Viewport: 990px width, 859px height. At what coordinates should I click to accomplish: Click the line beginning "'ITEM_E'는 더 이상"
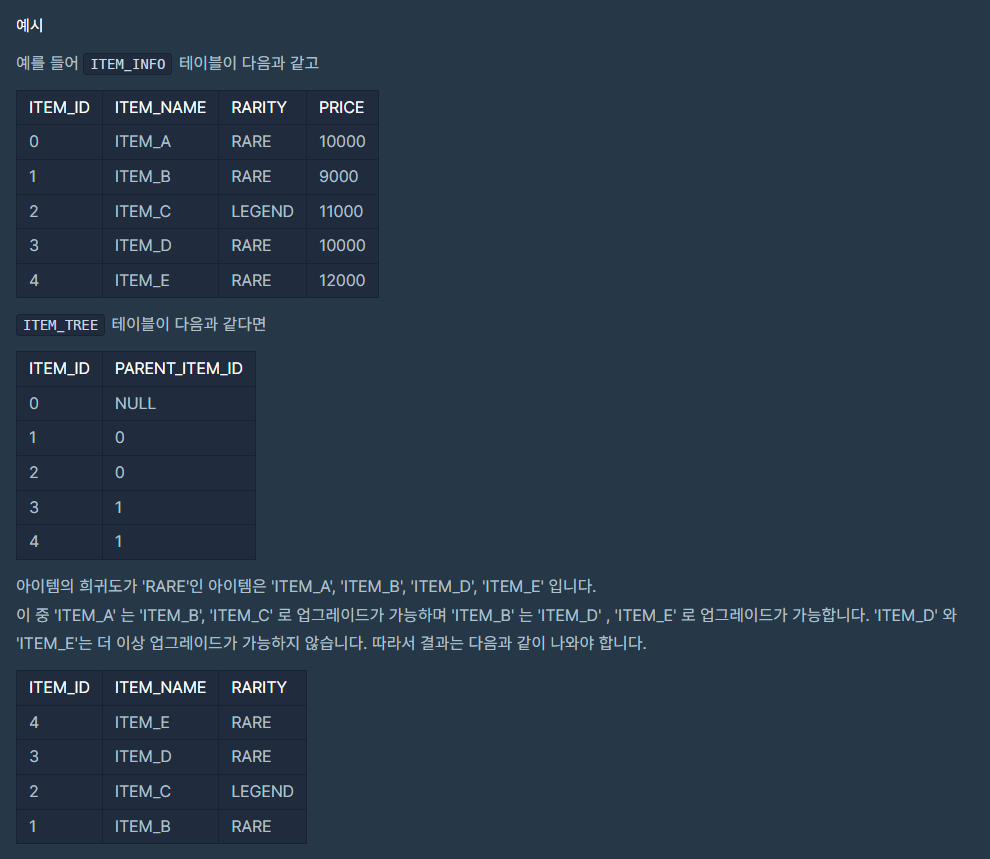point(331,643)
